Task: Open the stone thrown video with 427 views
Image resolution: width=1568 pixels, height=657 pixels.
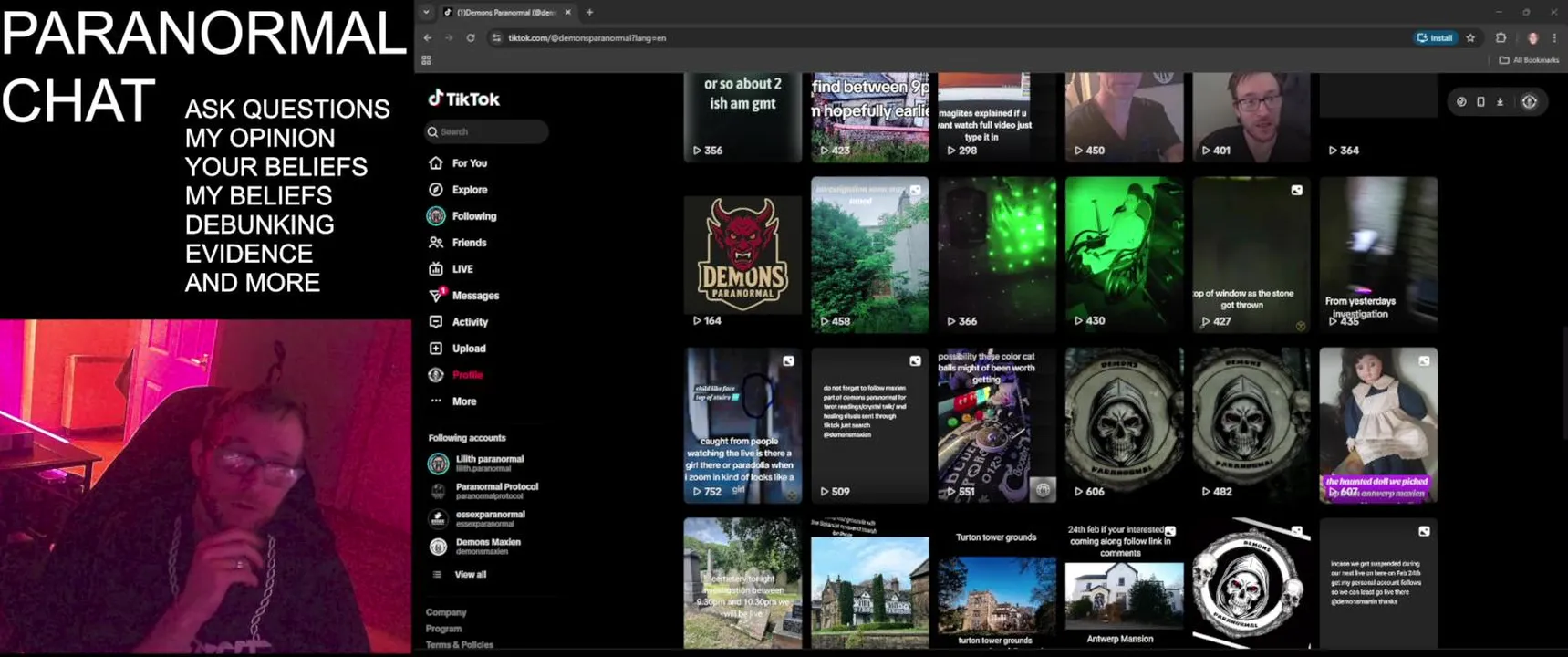Action: [1251, 255]
